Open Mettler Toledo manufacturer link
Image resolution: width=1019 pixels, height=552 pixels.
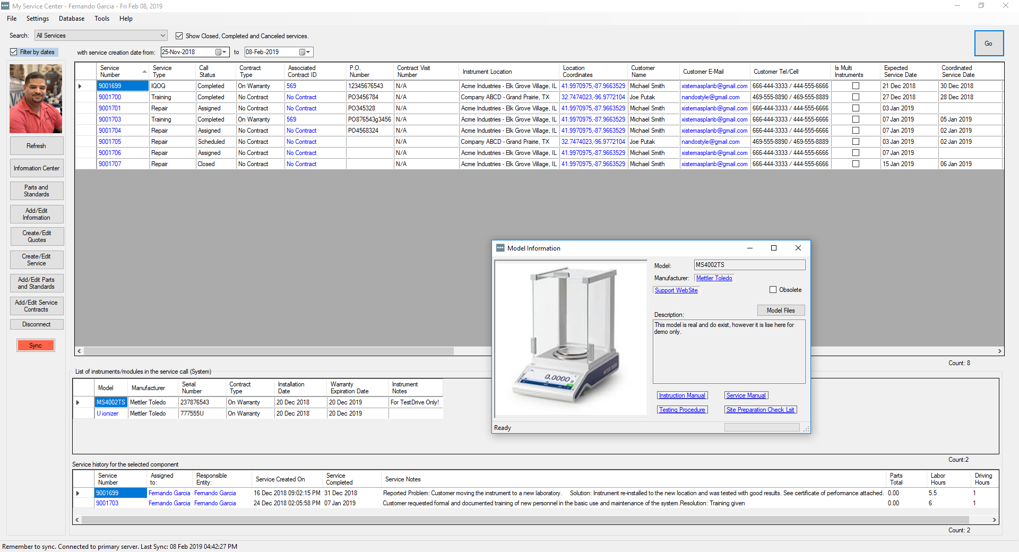coord(714,278)
